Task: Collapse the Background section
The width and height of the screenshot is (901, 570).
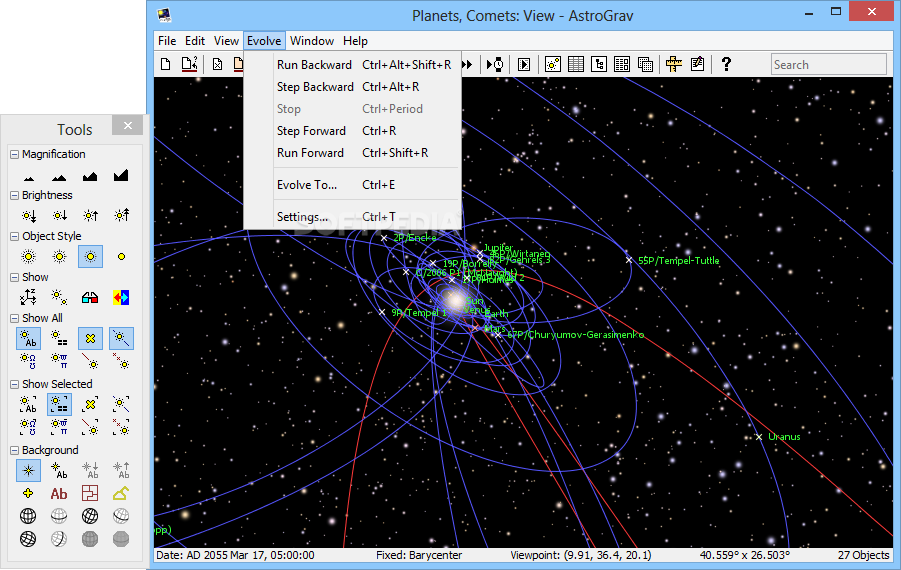Action: [x=14, y=450]
